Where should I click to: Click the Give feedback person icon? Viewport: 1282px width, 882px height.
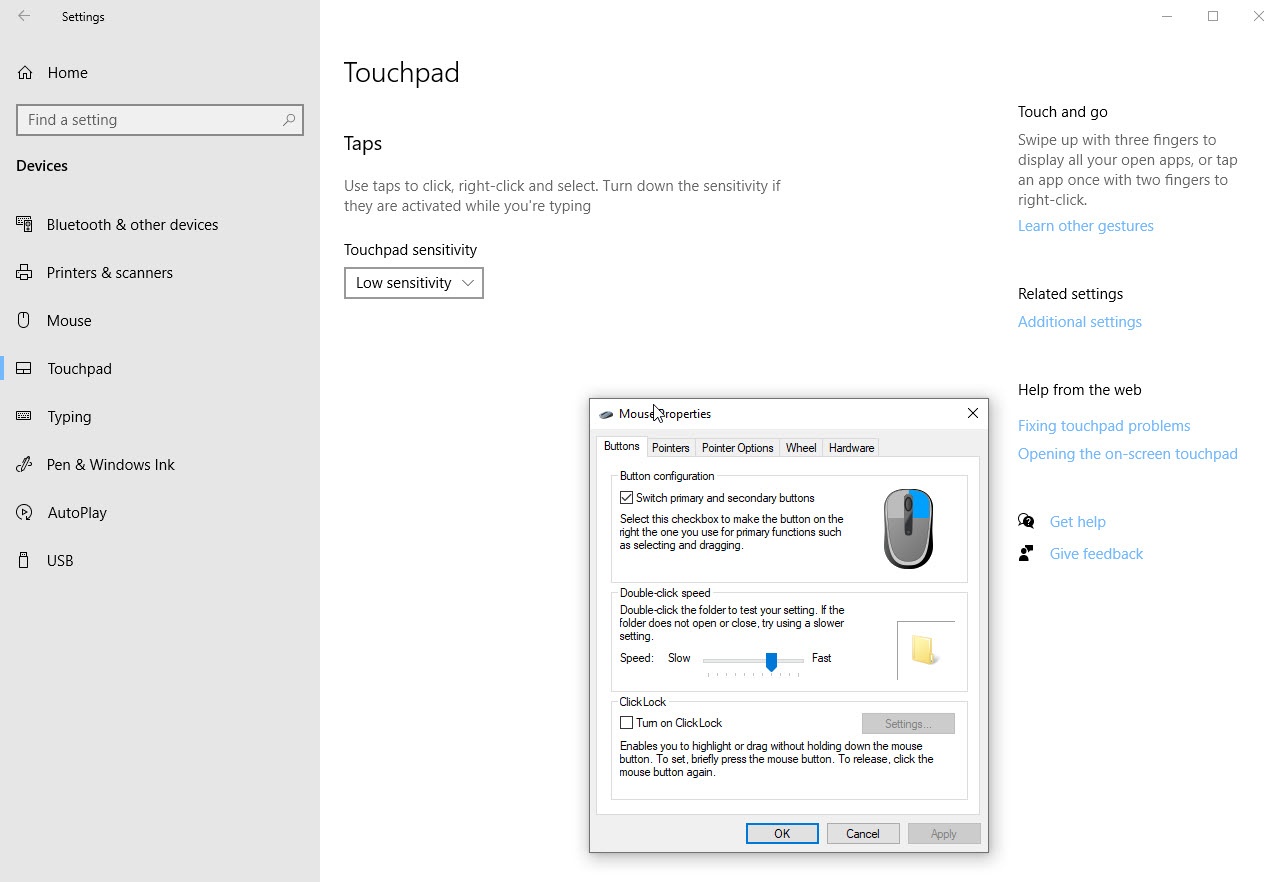[x=1026, y=553]
